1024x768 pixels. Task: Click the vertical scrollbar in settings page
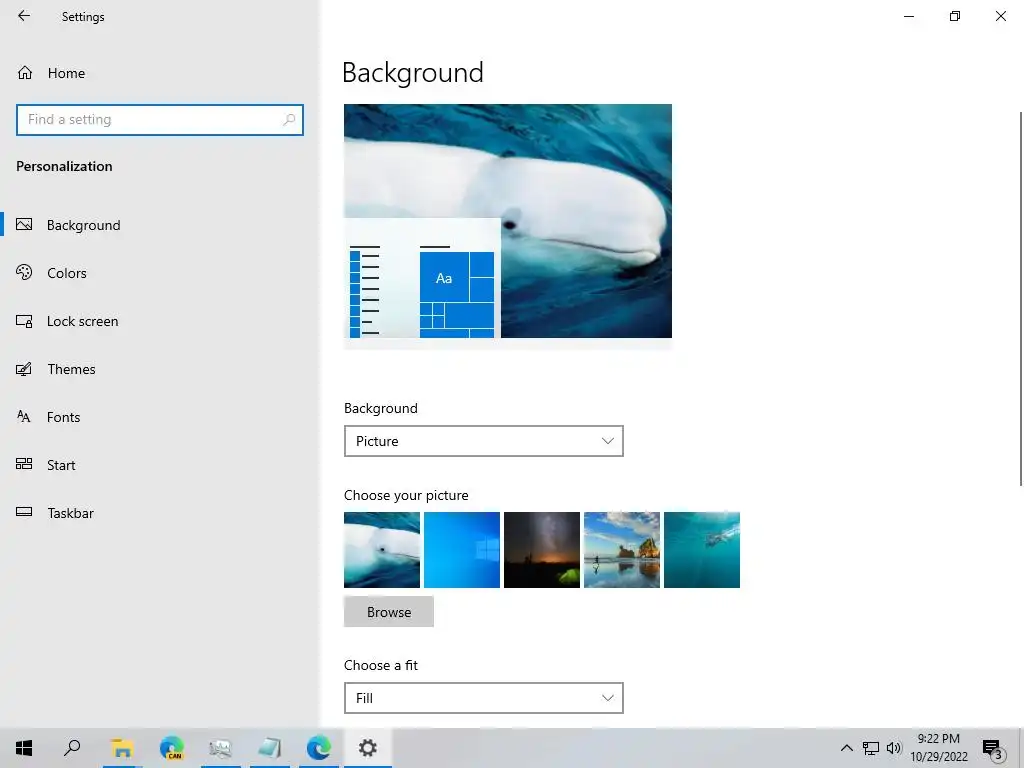coord(1021,298)
